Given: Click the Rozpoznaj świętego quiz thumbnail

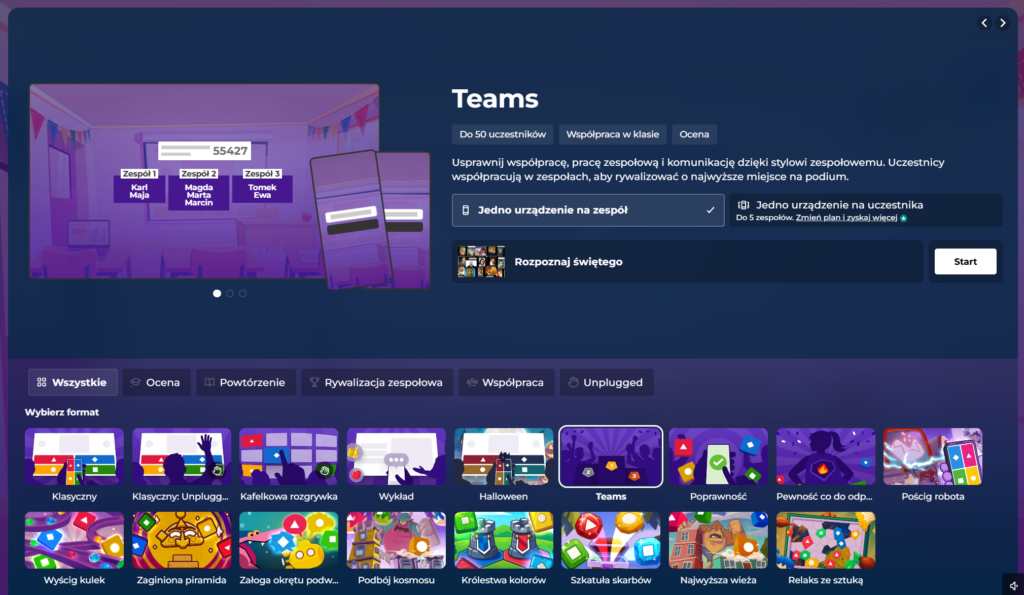Looking at the screenshot, I should click(x=481, y=261).
